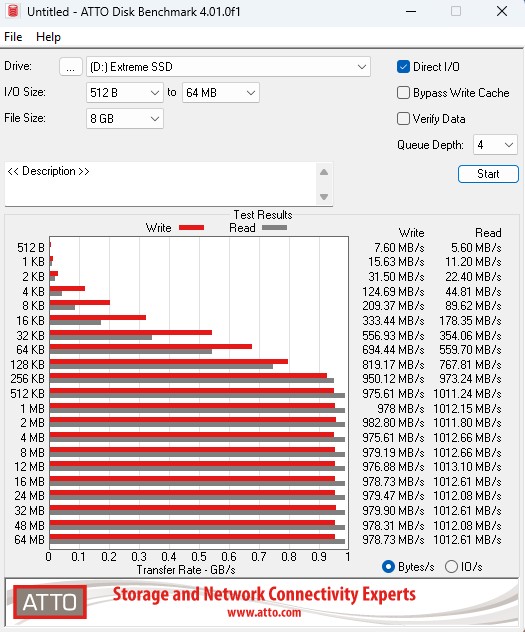Click the Write column header
The width and height of the screenshot is (525, 632).
(411, 233)
